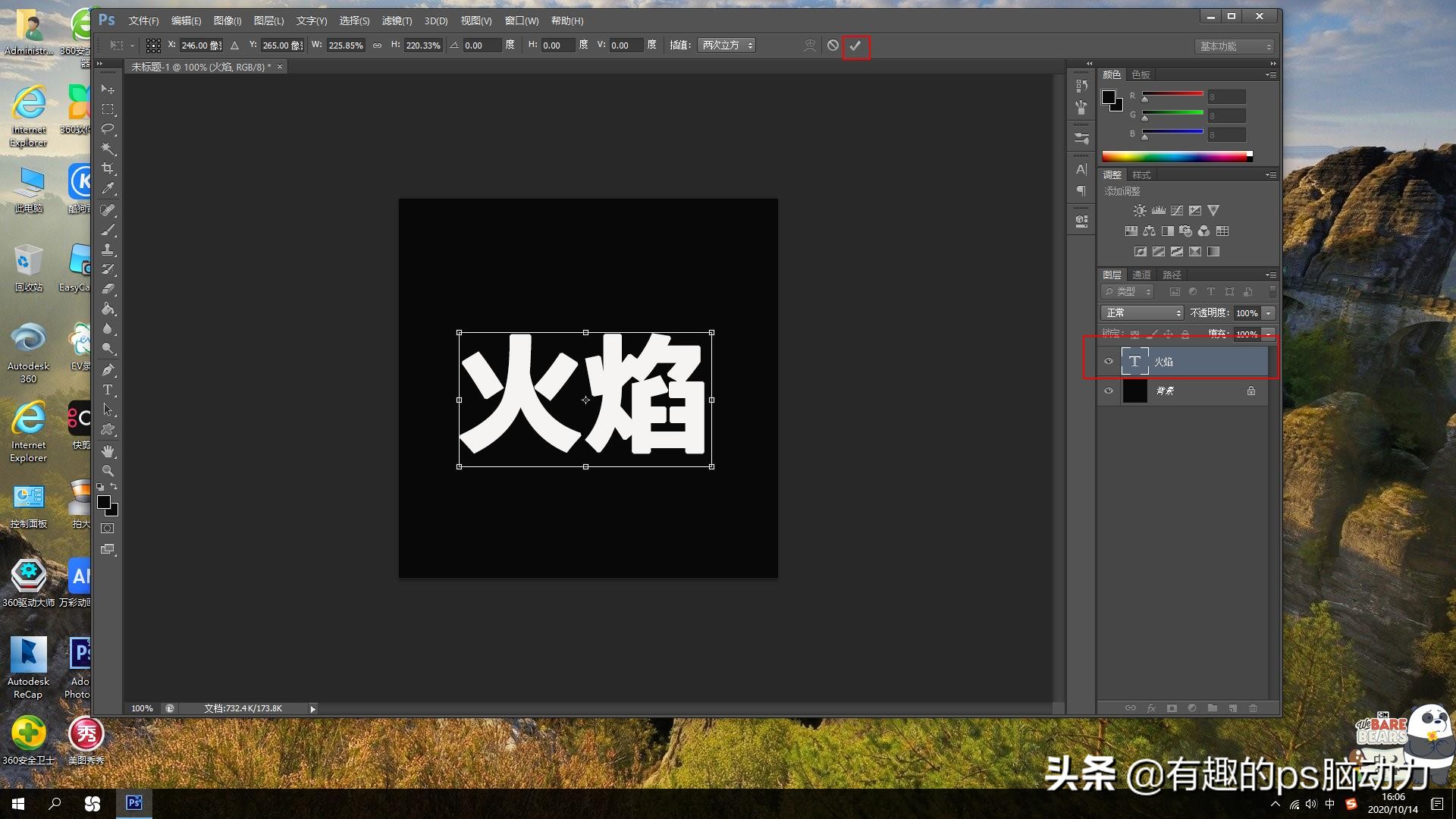Toggle the link between width and height
The width and height of the screenshot is (1456, 819).
(377, 45)
